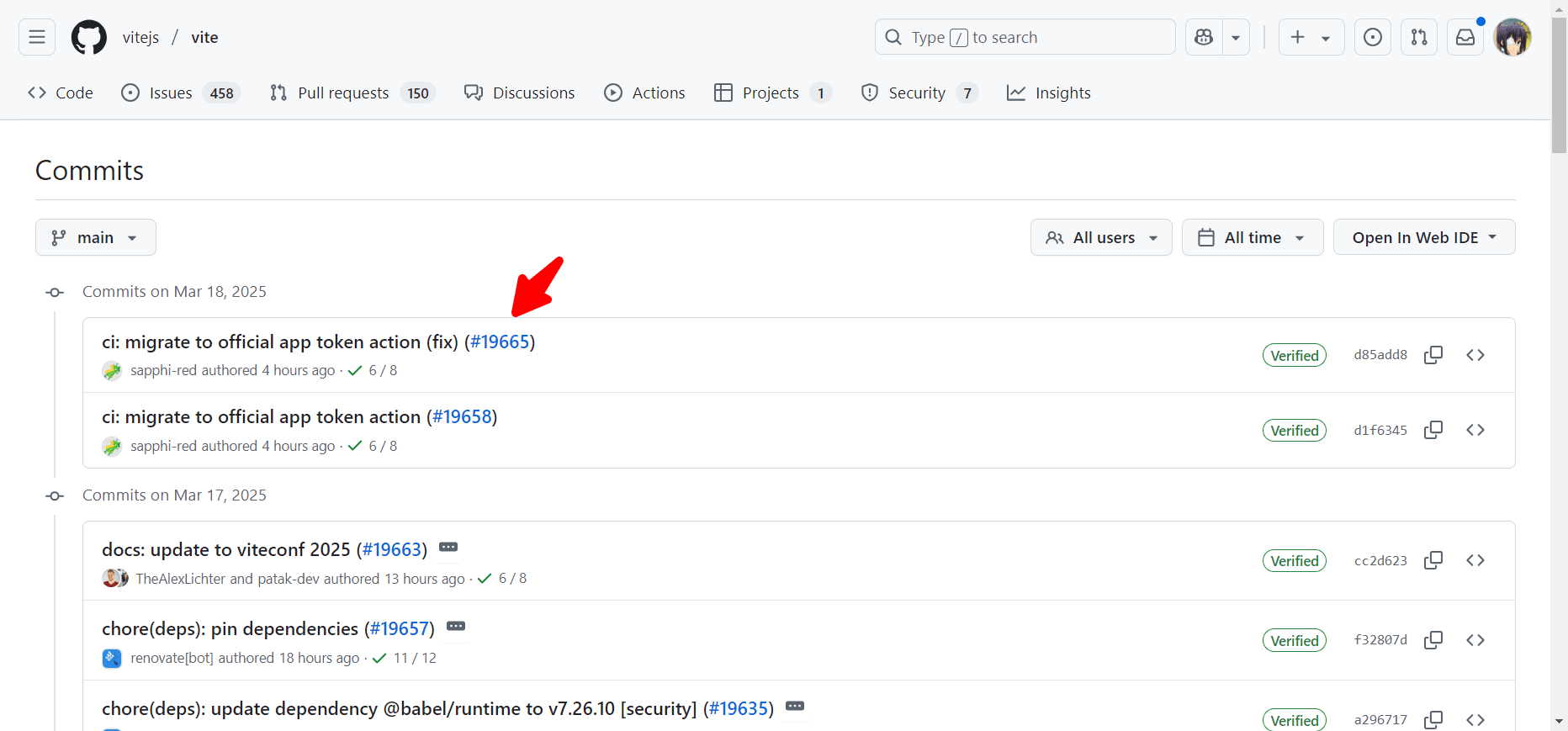Open the main branch selector
The image size is (1568, 731).
(96, 237)
